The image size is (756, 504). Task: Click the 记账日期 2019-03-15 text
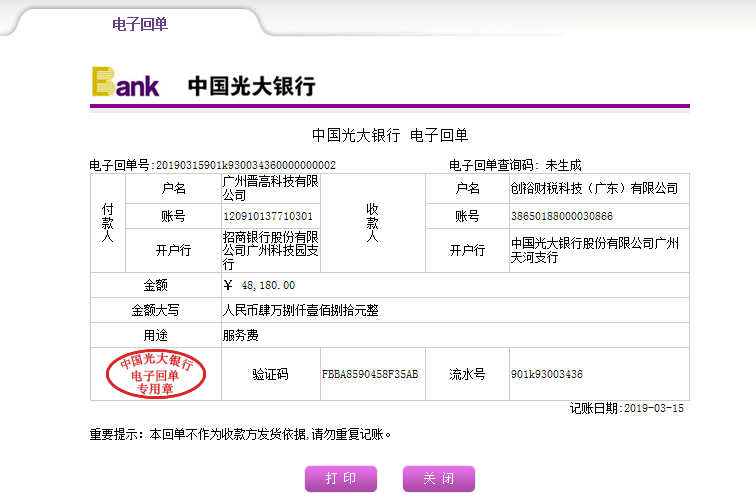[x=627, y=409]
